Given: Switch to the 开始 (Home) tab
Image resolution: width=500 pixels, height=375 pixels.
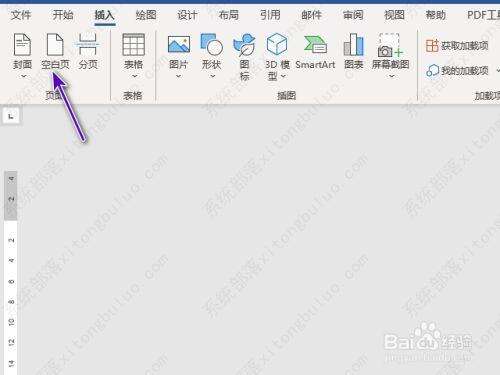Looking at the screenshot, I should pos(63,15).
